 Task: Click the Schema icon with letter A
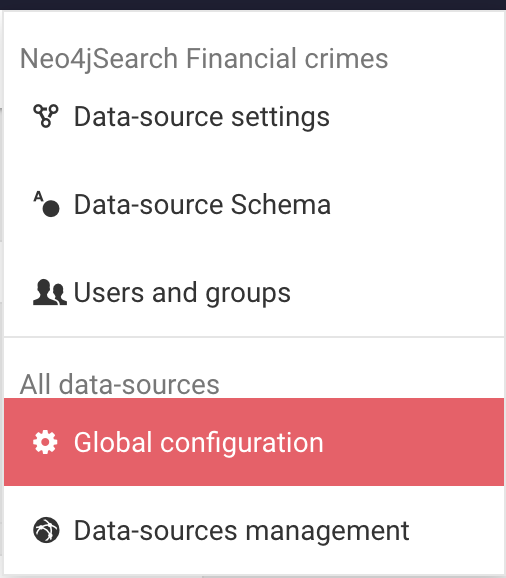point(46,204)
